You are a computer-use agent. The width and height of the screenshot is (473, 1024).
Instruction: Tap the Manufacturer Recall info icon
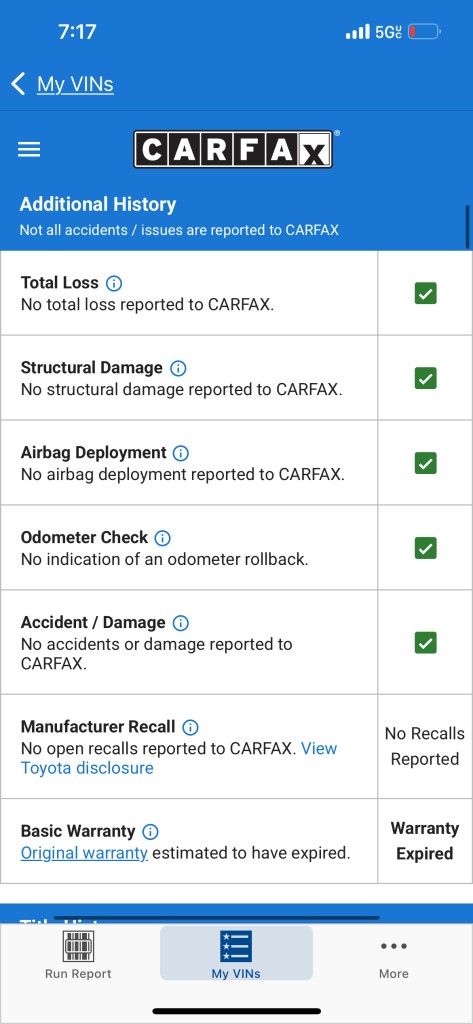pos(190,728)
